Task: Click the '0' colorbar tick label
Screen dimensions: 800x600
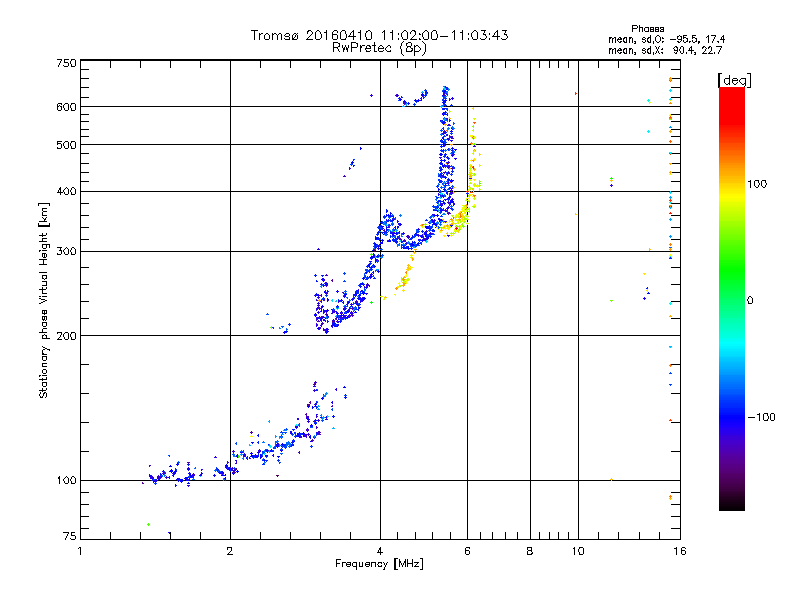Action: [x=750, y=301]
